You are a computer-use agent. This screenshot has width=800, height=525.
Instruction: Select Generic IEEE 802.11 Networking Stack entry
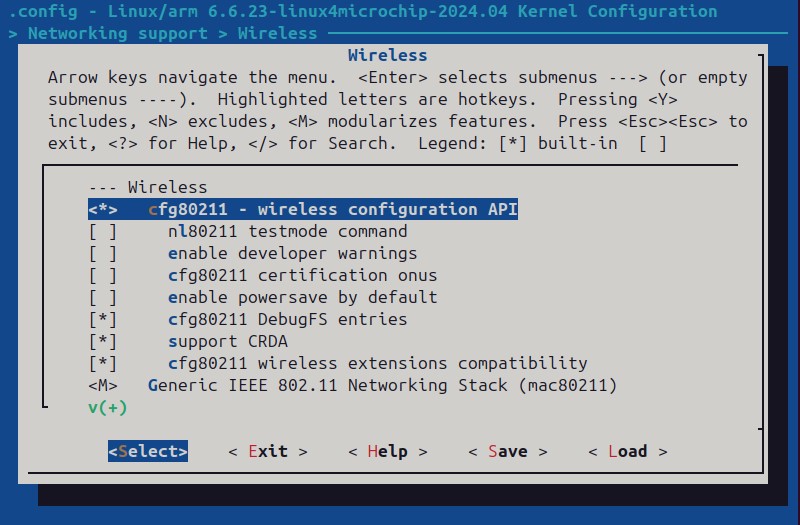(382, 385)
